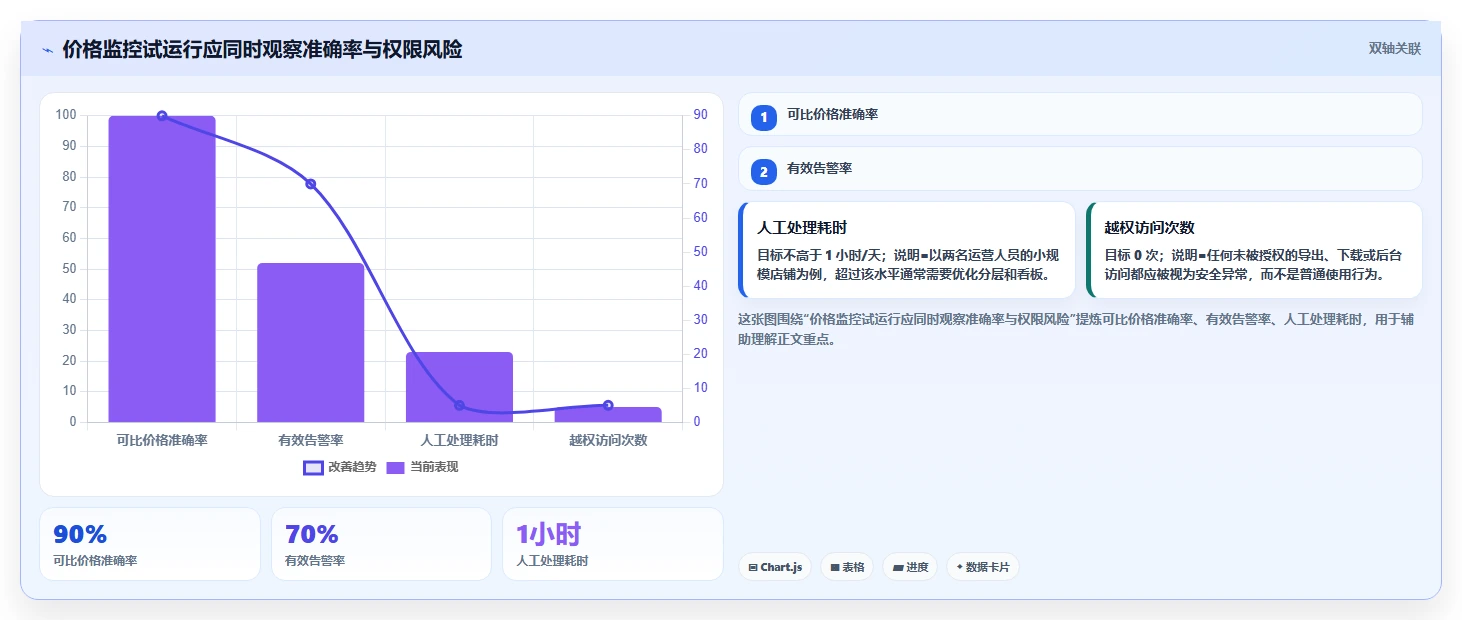The image size is (1462, 620).
Task: Click x-axis label 可比价格准确率
Action: (162, 440)
